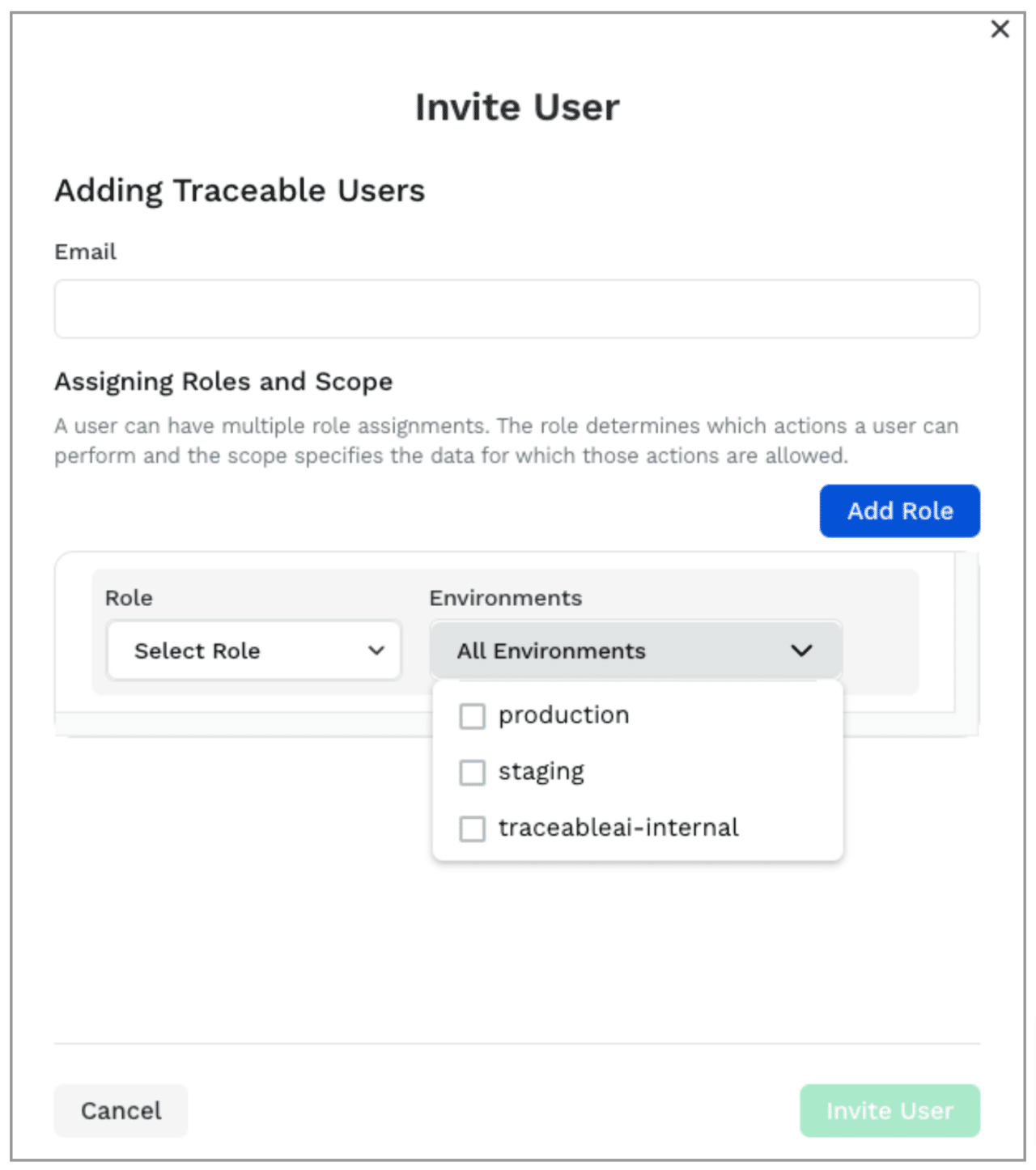Screen dimensions: 1036x1170
Task: Click Cancel to dismiss the dialog
Action: [120, 1111]
